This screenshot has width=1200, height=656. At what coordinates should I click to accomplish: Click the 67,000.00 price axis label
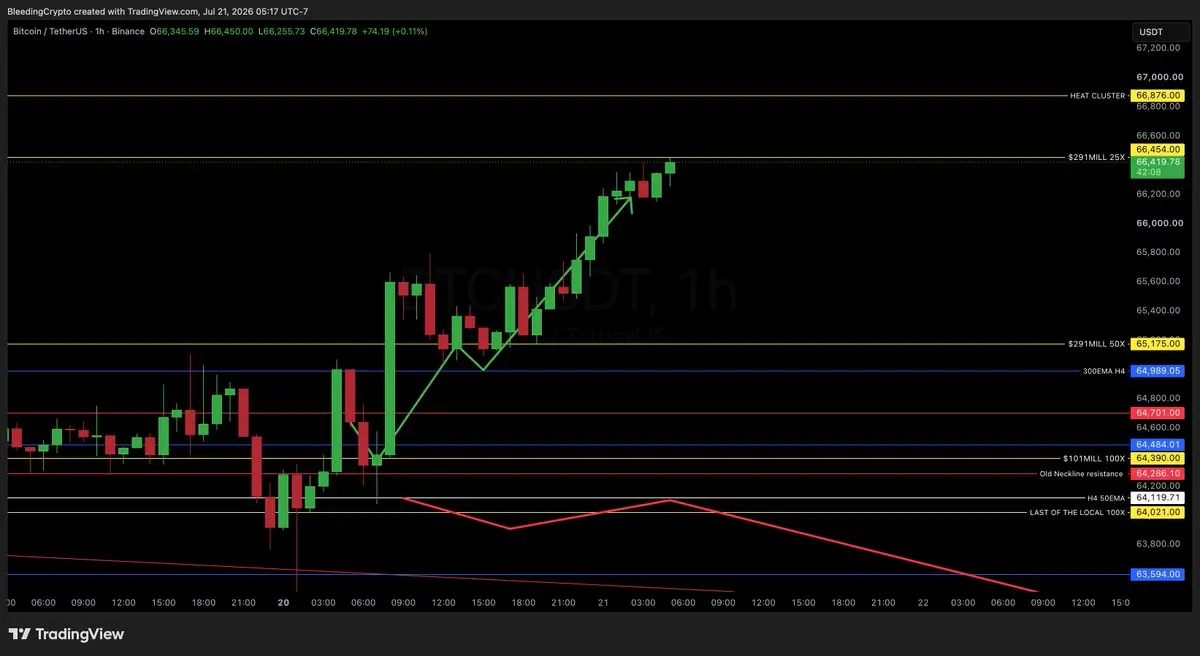tap(1159, 76)
